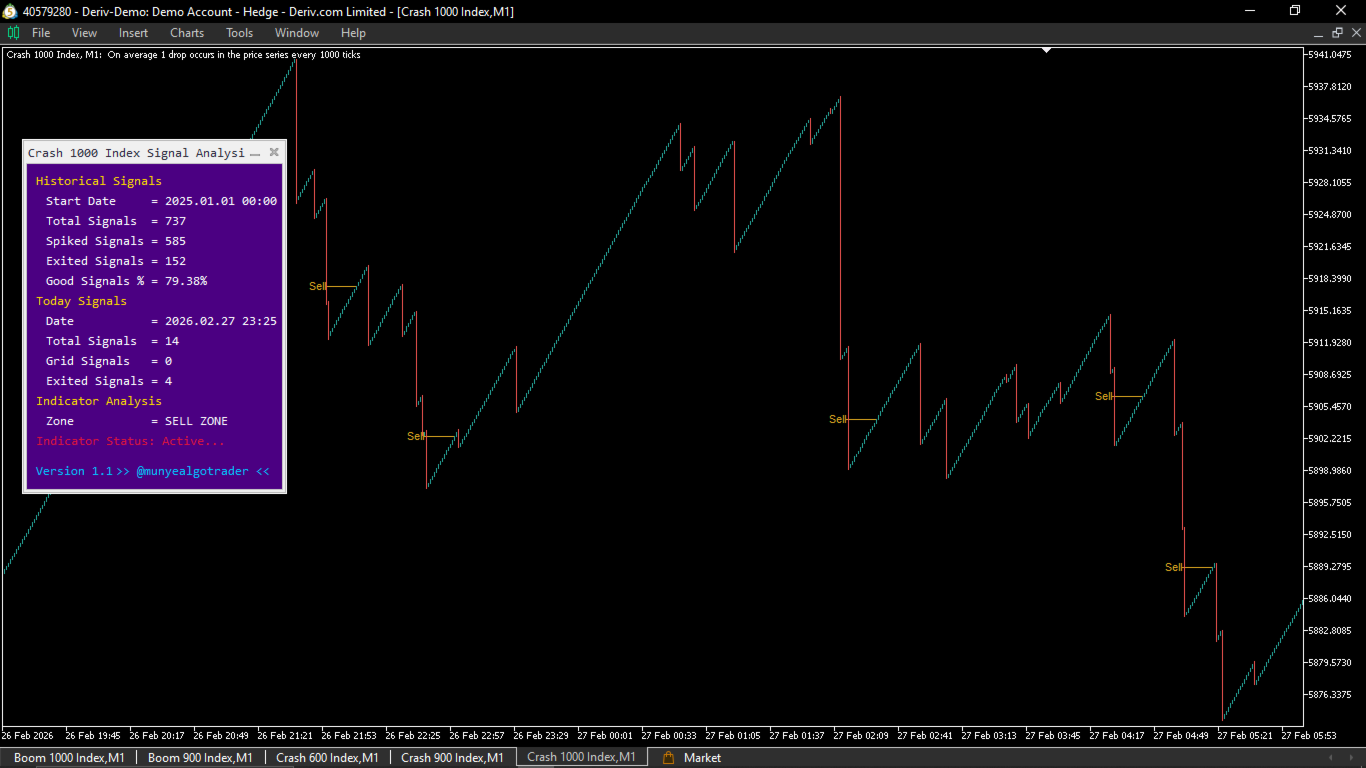Restore down the inner chart window

click(1337, 33)
